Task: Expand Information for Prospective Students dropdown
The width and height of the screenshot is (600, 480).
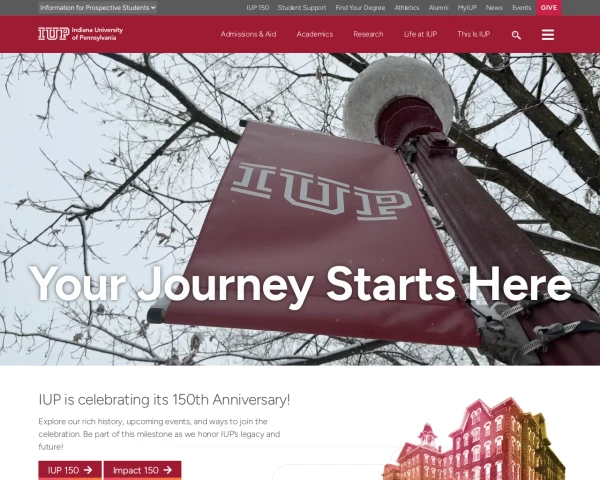Action: (98, 7)
